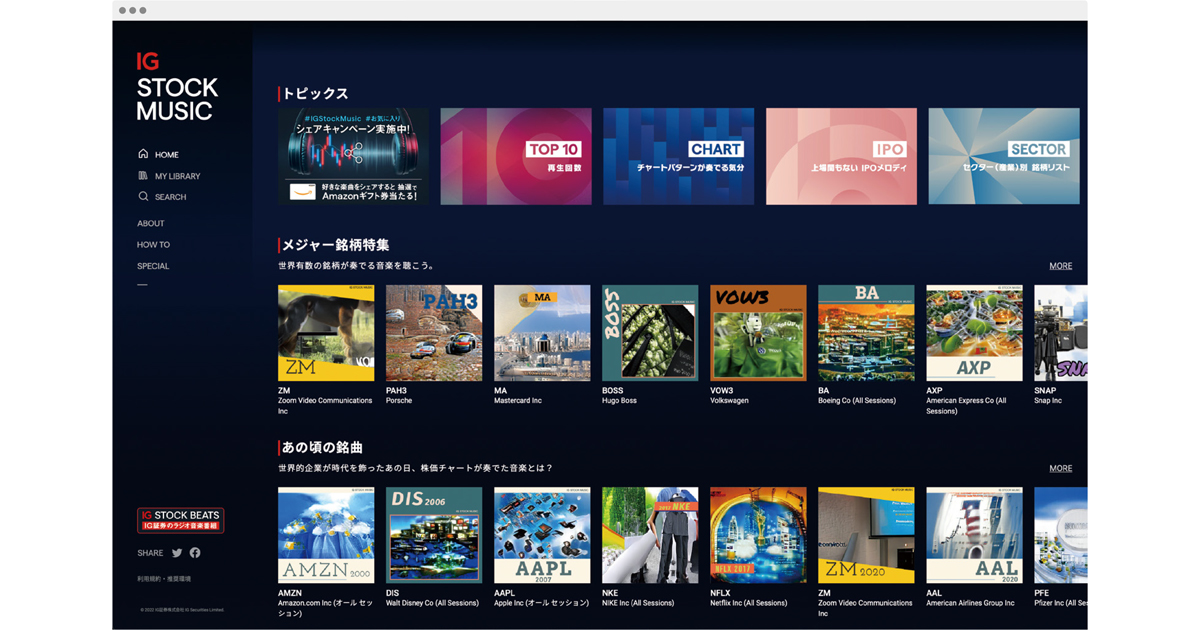Select the NFLX 2017 album cover

[758, 535]
